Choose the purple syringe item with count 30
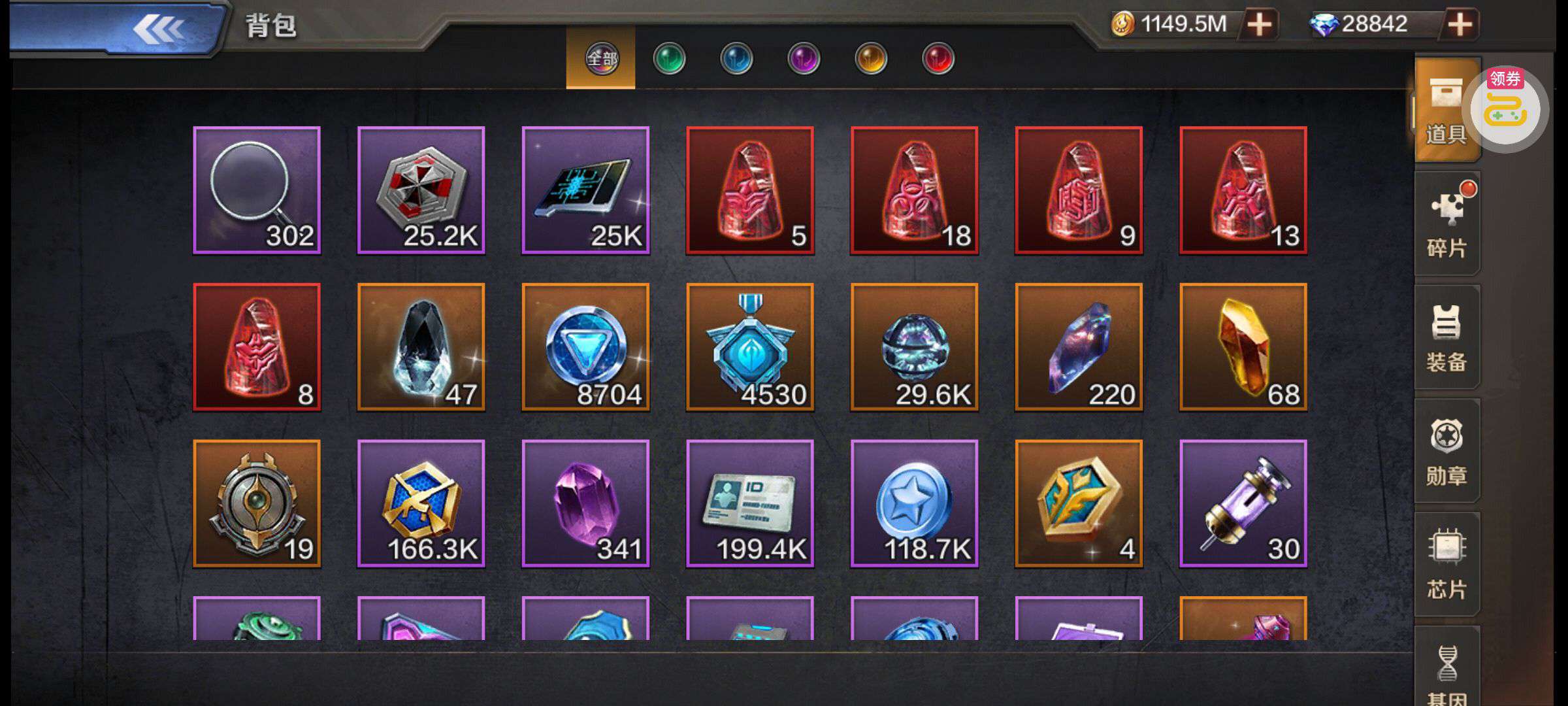The image size is (1568, 706). 1243,503
